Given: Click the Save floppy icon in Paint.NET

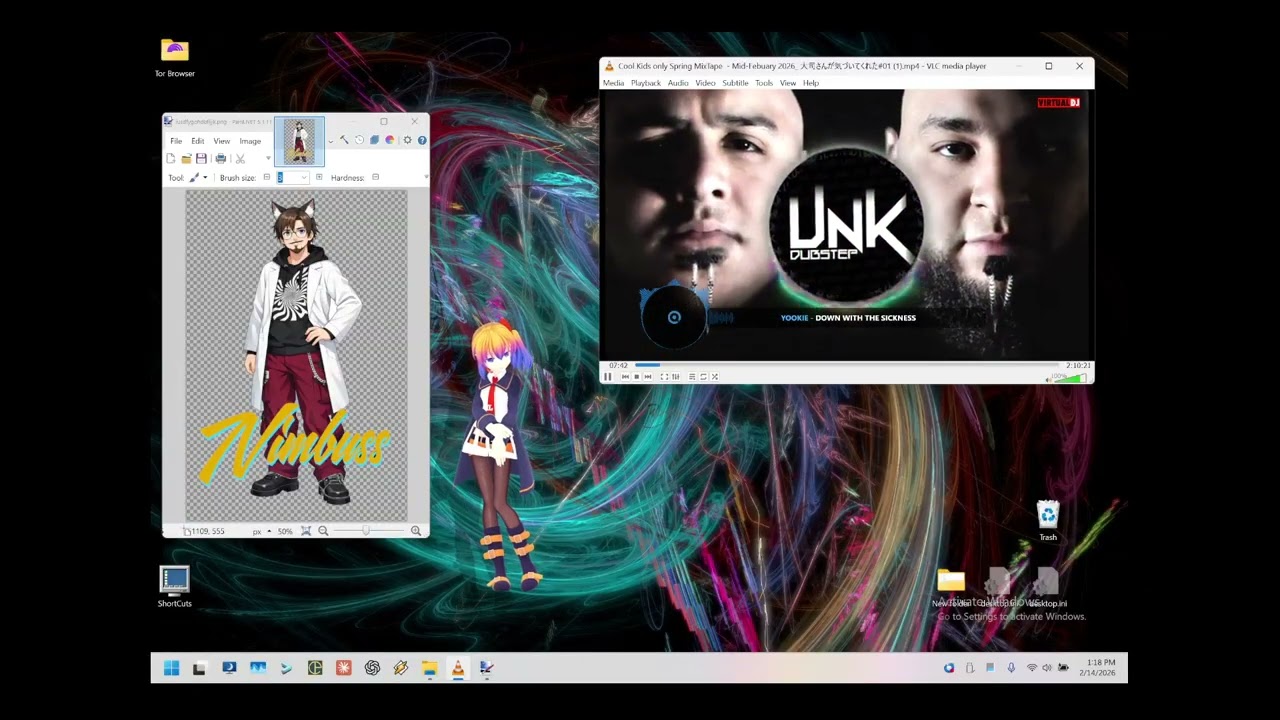Looking at the screenshot, I should point(201,158).
